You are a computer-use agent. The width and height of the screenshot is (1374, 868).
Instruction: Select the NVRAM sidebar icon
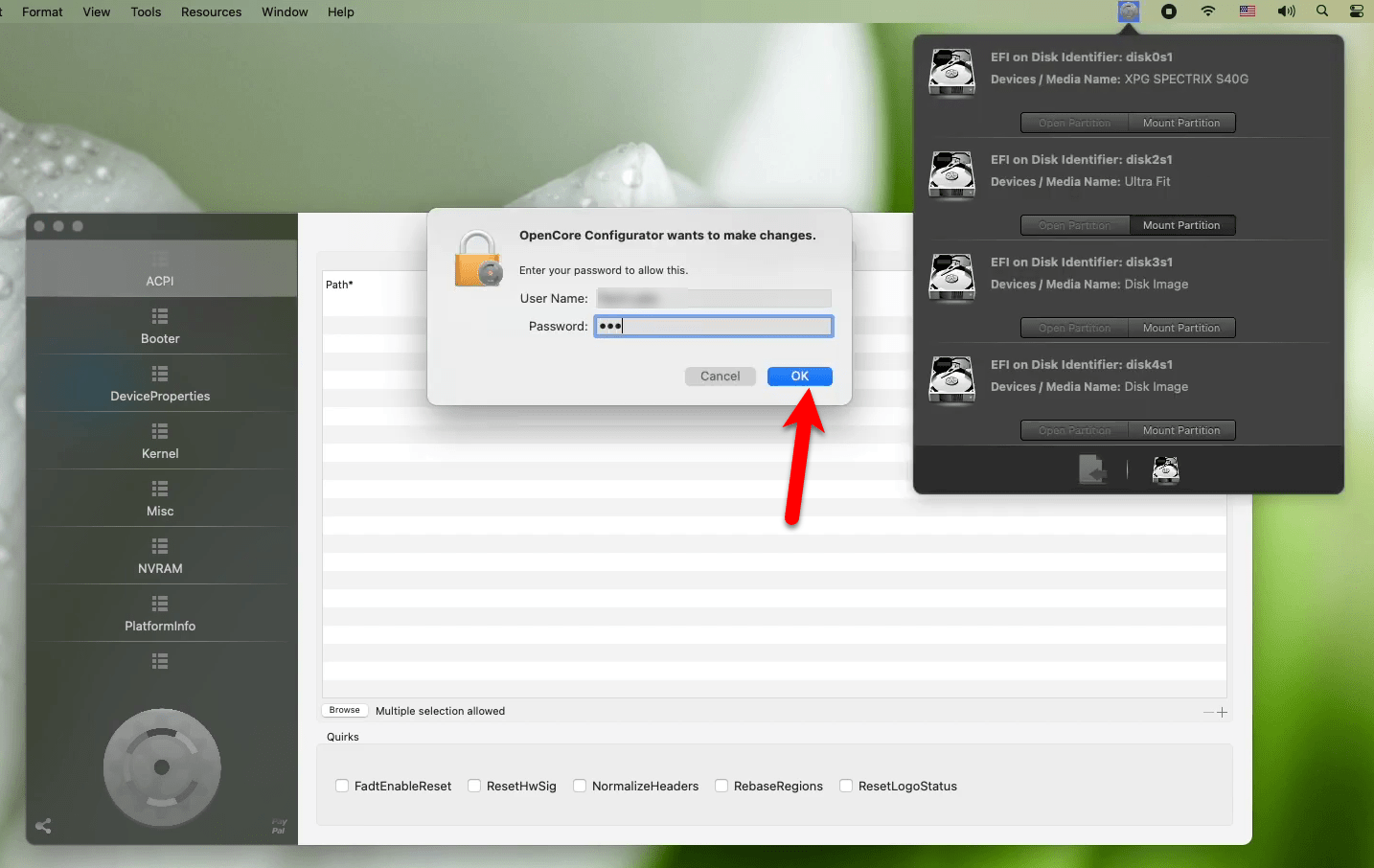(x=160, y=546)
